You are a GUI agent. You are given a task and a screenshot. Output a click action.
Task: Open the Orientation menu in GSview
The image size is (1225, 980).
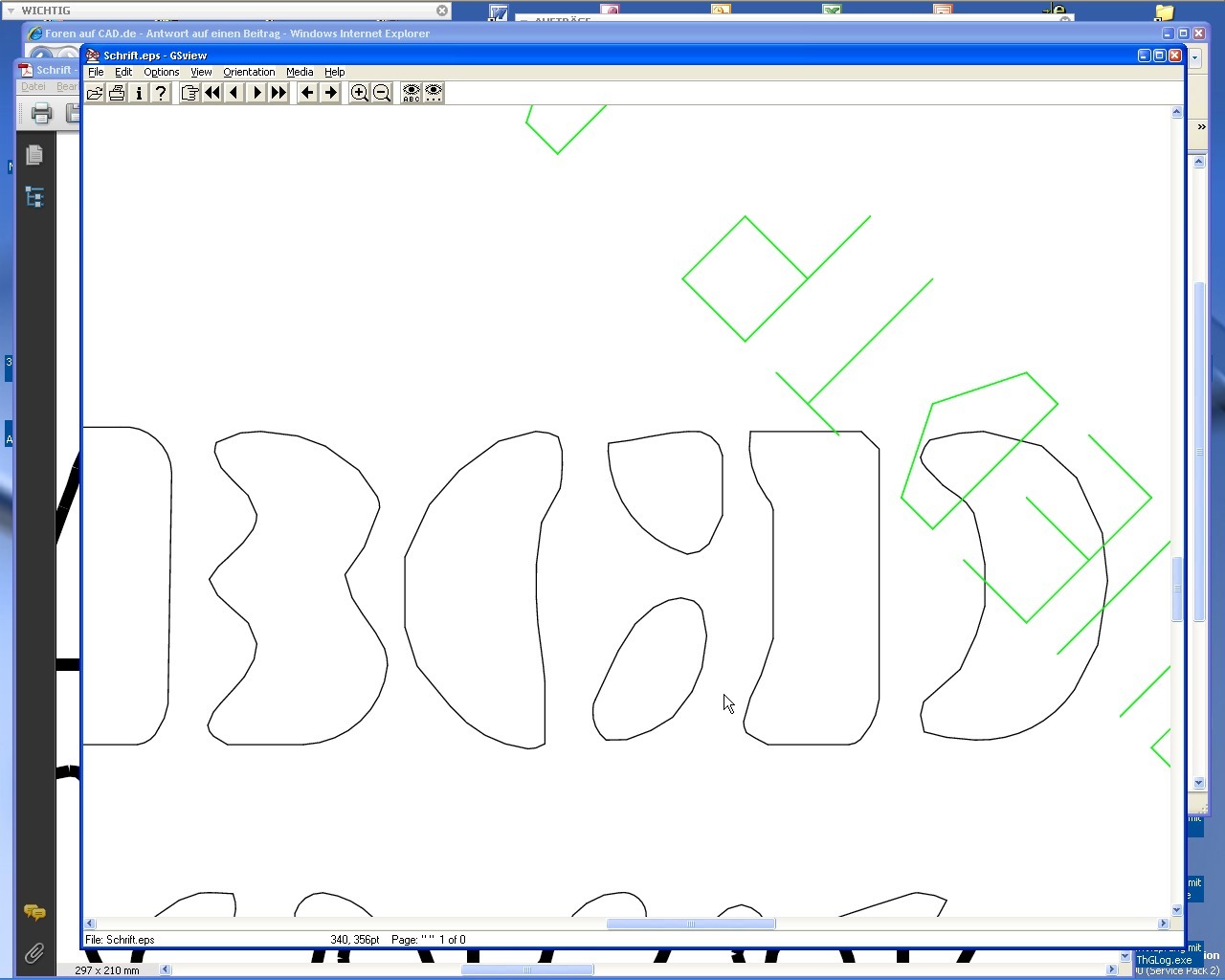[x=249, y=72]
